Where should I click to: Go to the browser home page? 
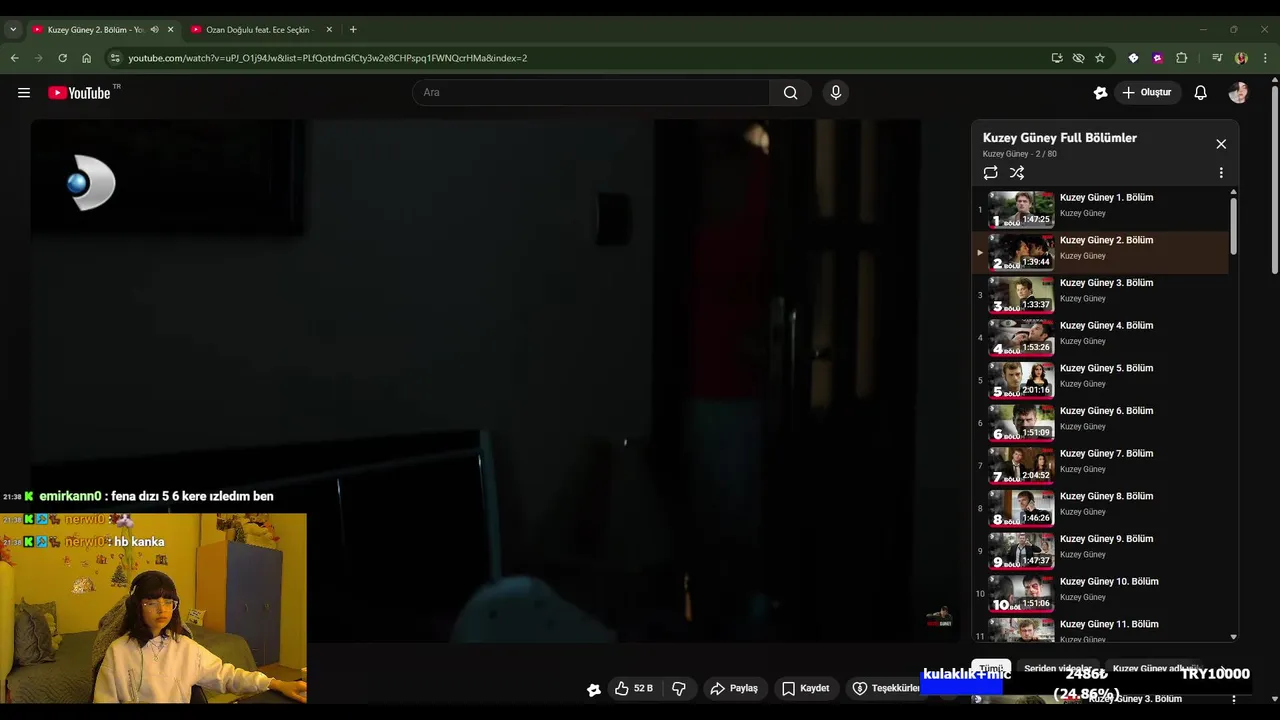coord(87,58)
